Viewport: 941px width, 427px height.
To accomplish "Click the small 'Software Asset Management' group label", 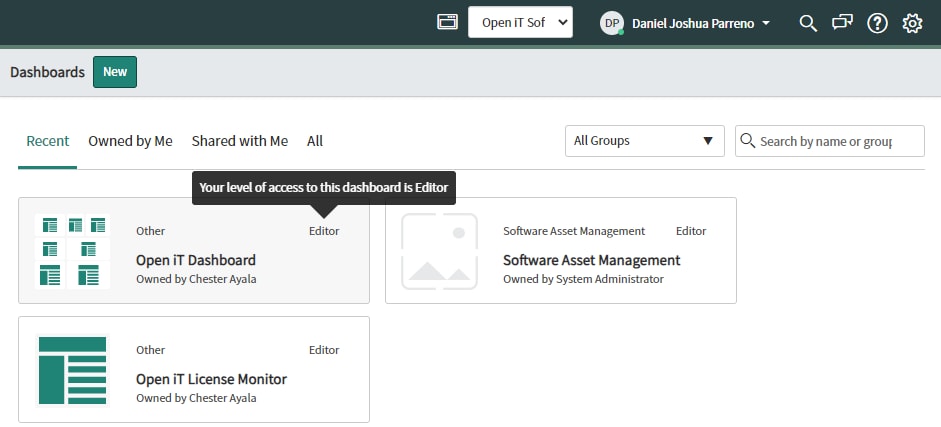I will click(x=574, y=231).
